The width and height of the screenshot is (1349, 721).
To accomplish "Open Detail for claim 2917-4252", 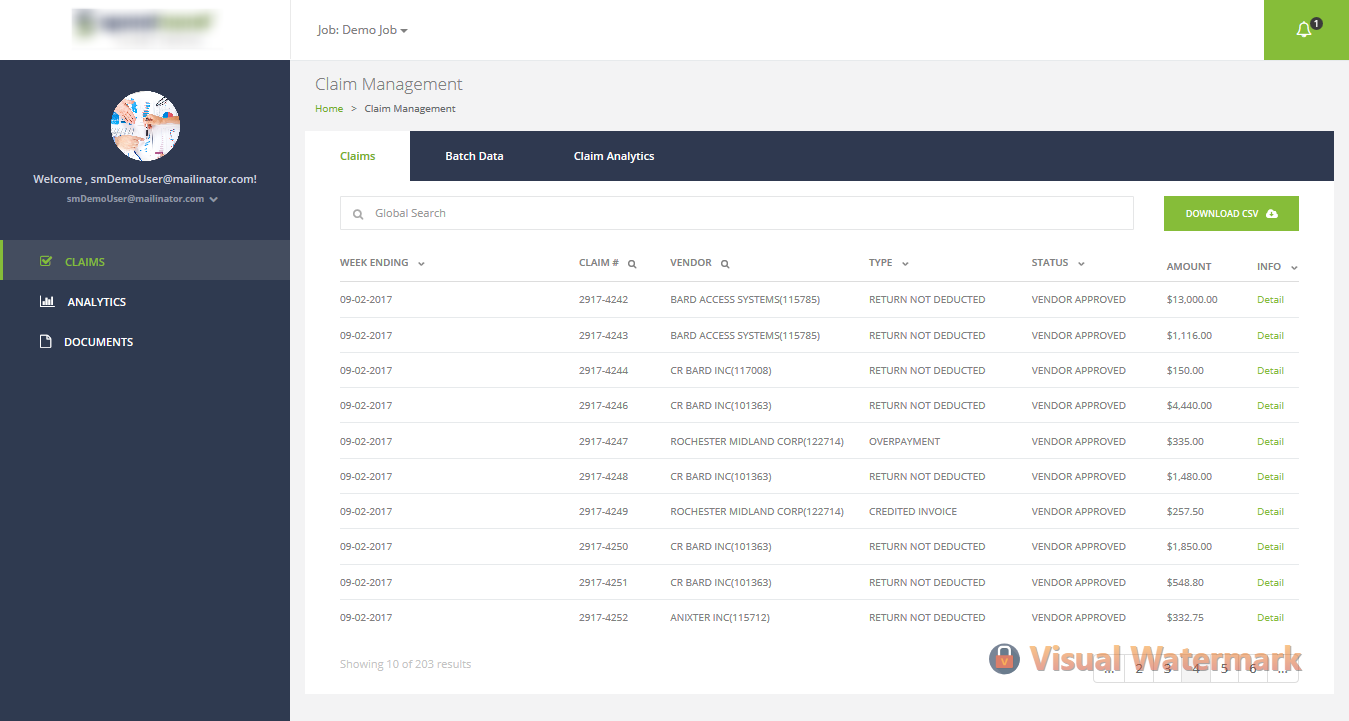I will click(x=1270, y=617).
